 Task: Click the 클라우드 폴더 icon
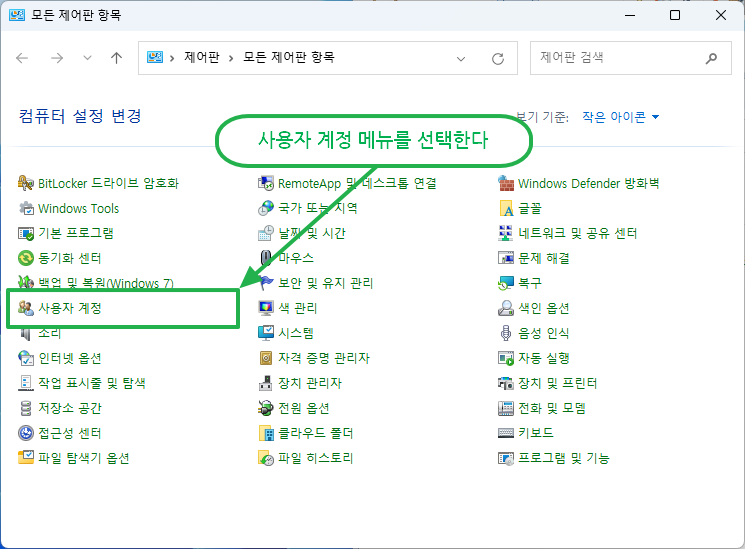click(266, 433)
